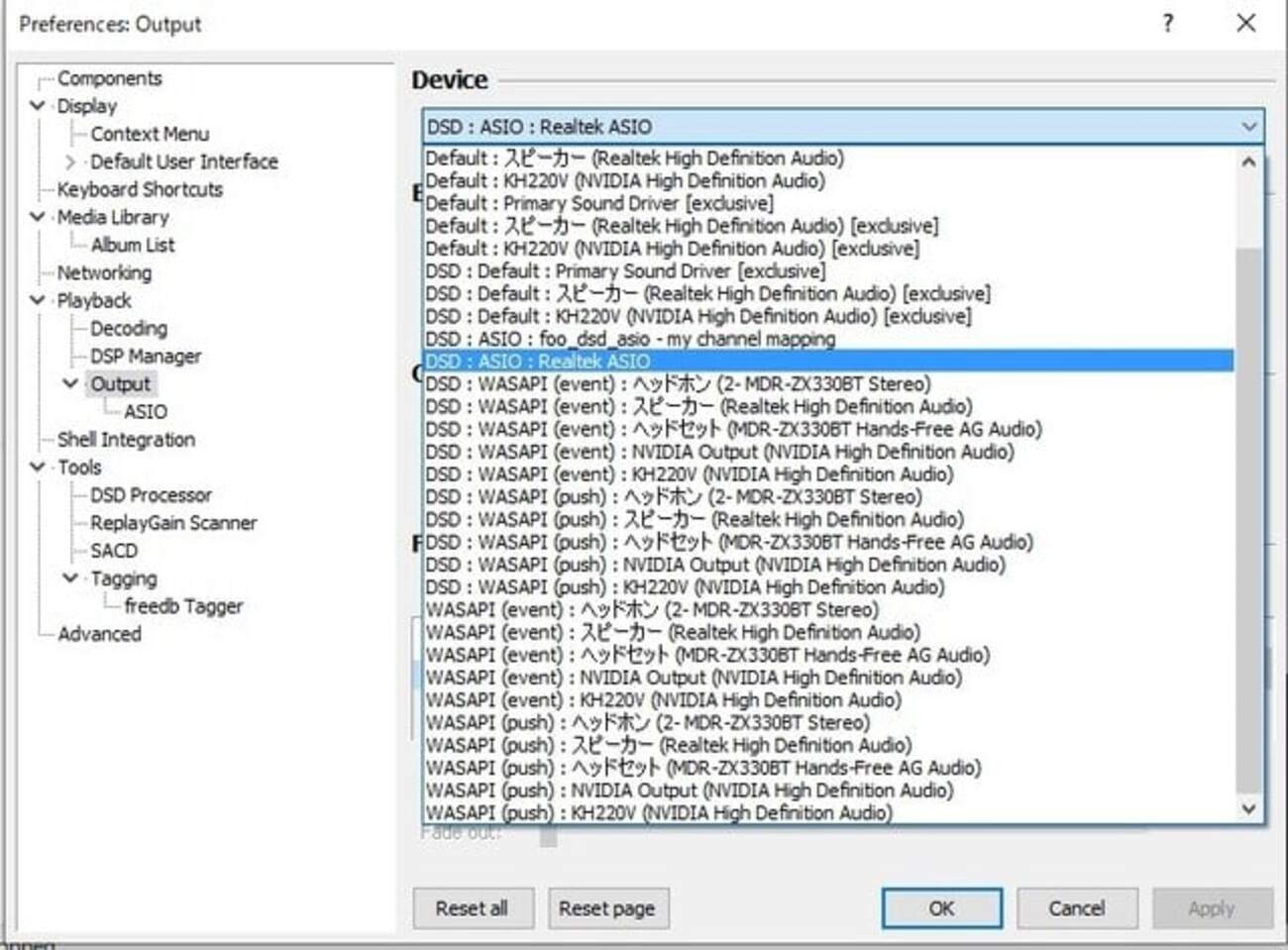This screenshot has height=950, width=1288.
Task: Open the ReplayGain Scanner page
Action: click(173, 521)
